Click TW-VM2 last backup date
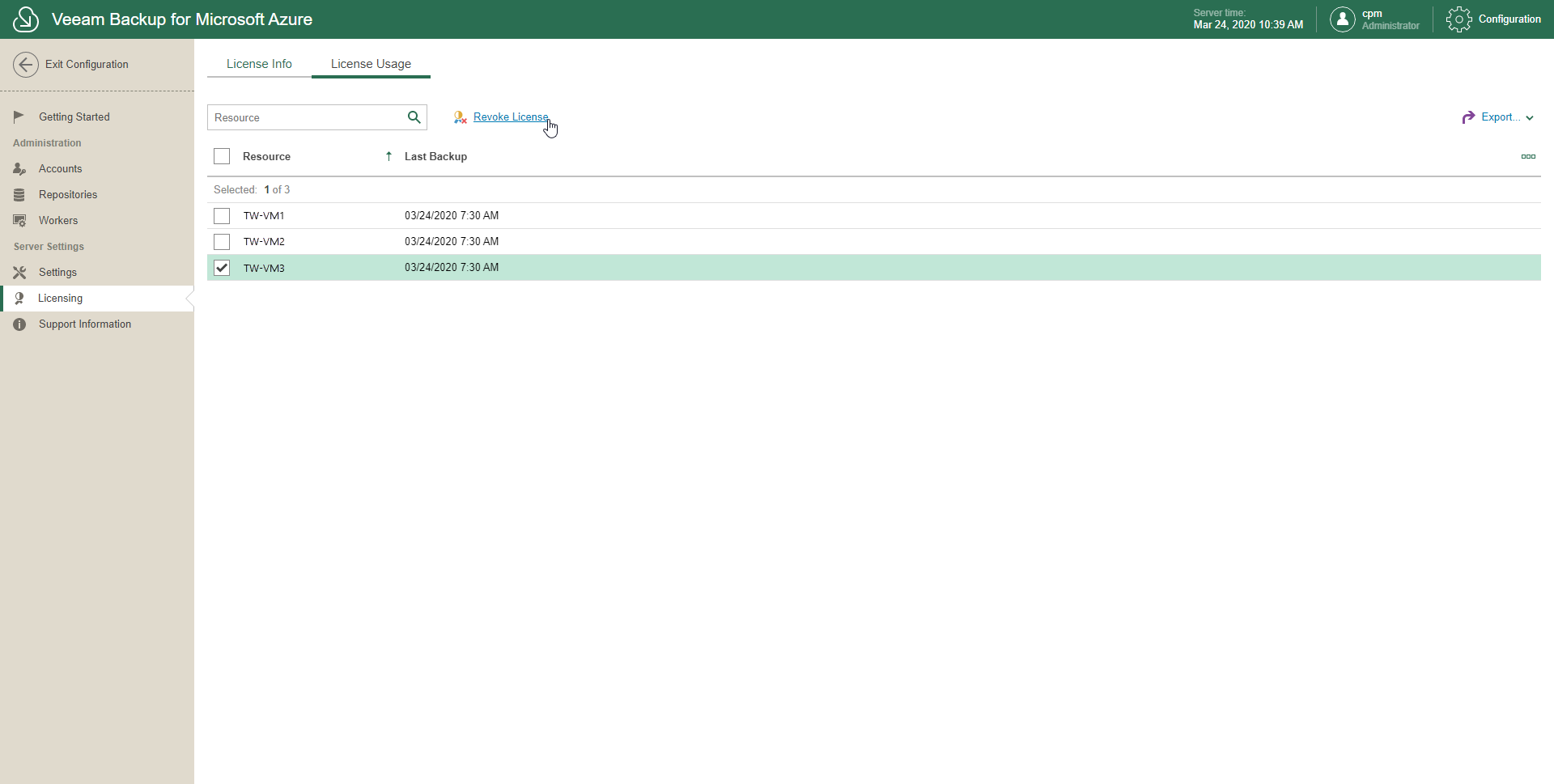 pyautogui.click(x=452, y=242)
